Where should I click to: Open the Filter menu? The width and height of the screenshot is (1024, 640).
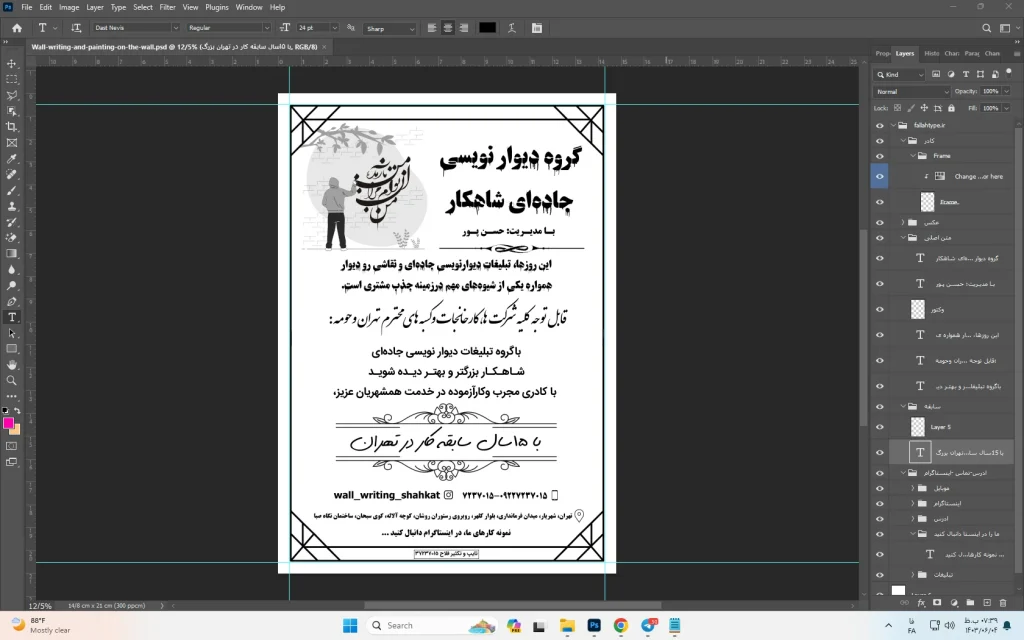[168, 7]
